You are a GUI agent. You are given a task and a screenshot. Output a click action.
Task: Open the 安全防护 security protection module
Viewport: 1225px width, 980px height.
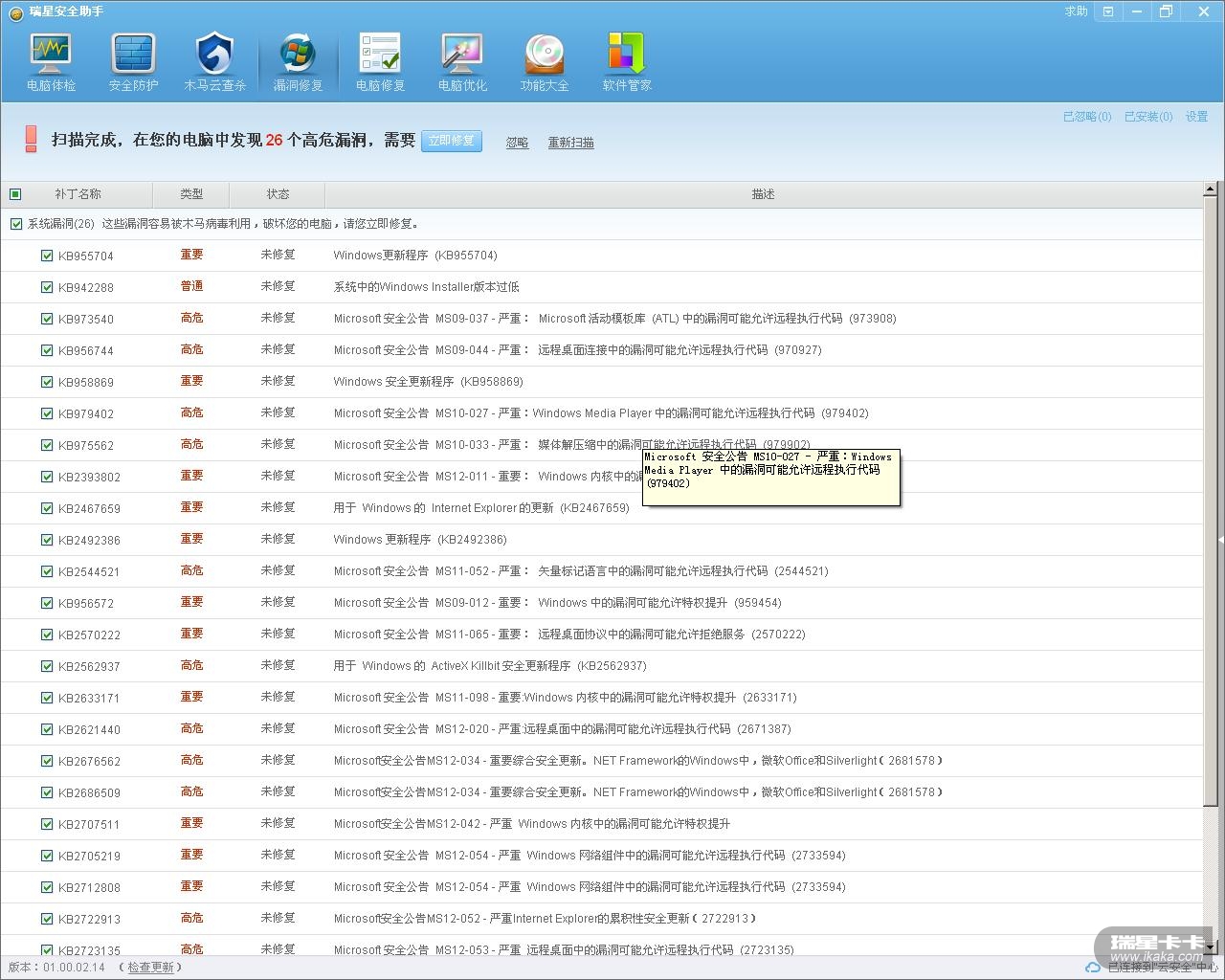click(x=133, y=62)
